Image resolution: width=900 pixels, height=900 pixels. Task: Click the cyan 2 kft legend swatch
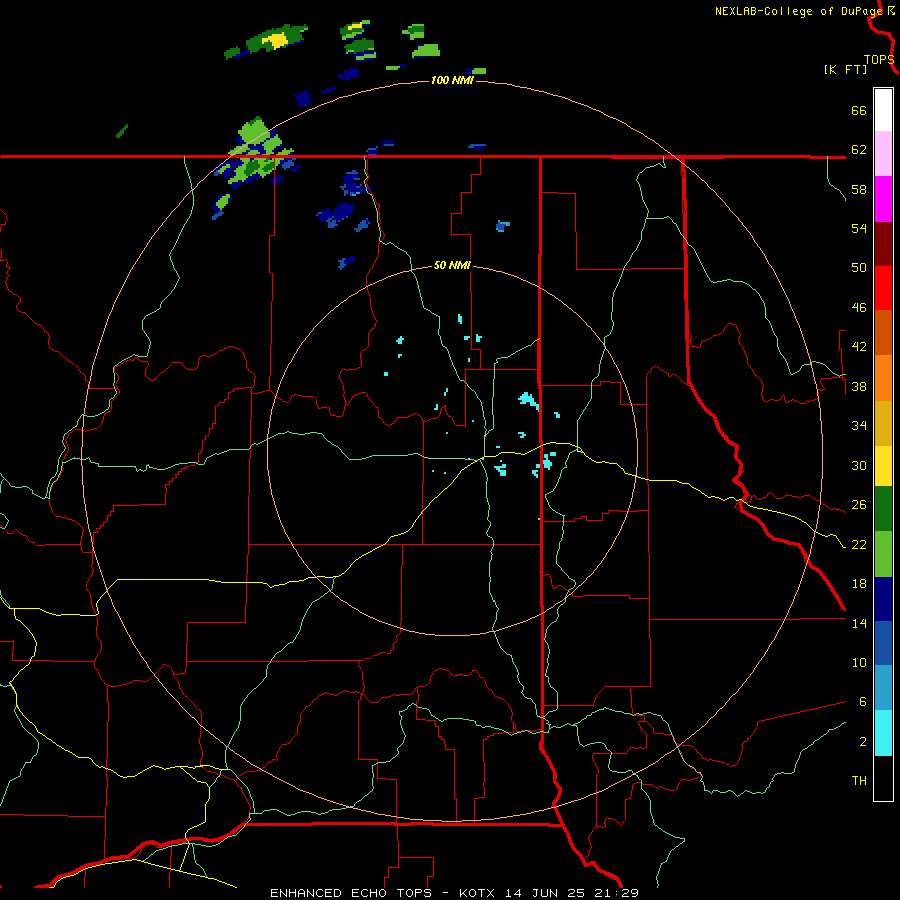[883, 733]
